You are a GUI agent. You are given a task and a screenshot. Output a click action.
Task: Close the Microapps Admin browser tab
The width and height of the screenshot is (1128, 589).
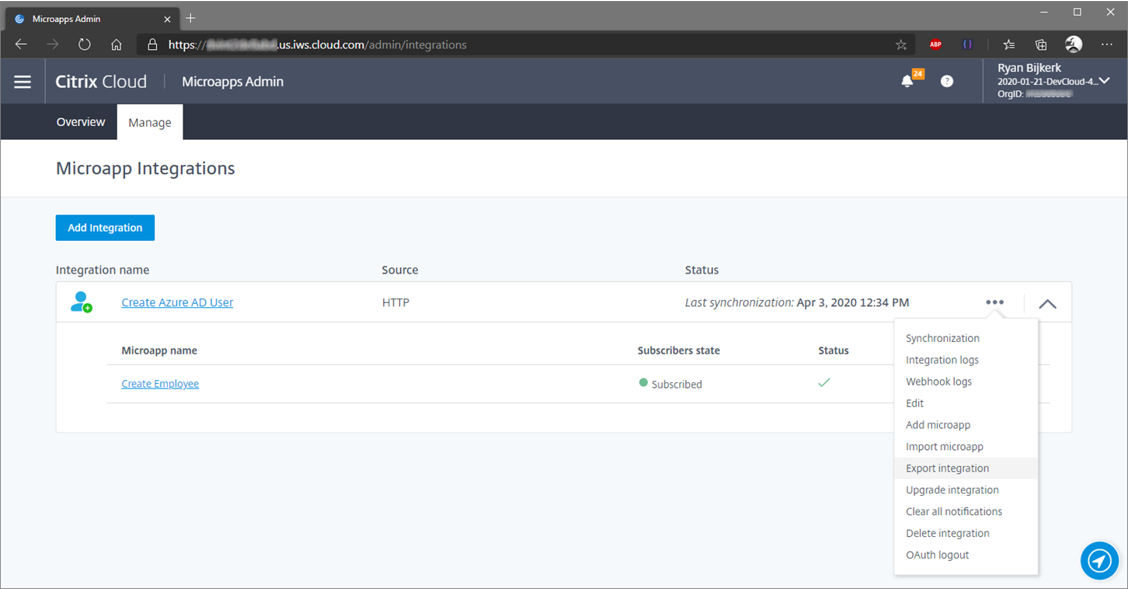pos(167,19)
